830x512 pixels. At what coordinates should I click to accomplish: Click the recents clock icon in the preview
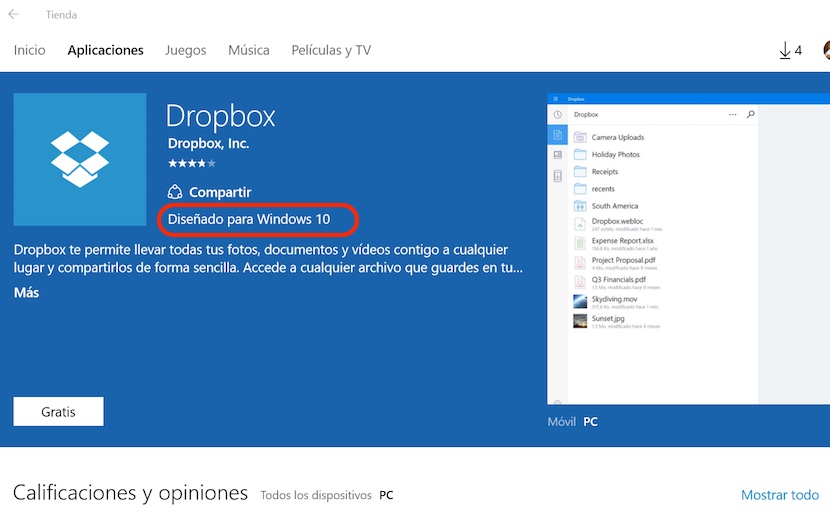(x=557, y=114)
